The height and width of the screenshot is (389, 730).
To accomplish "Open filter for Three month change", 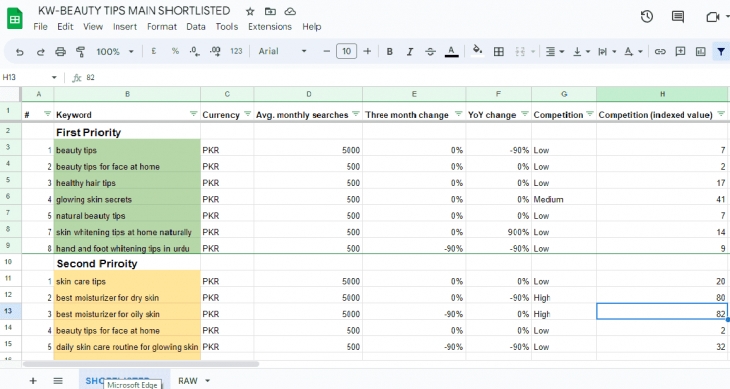I will (x=459, y=114).
